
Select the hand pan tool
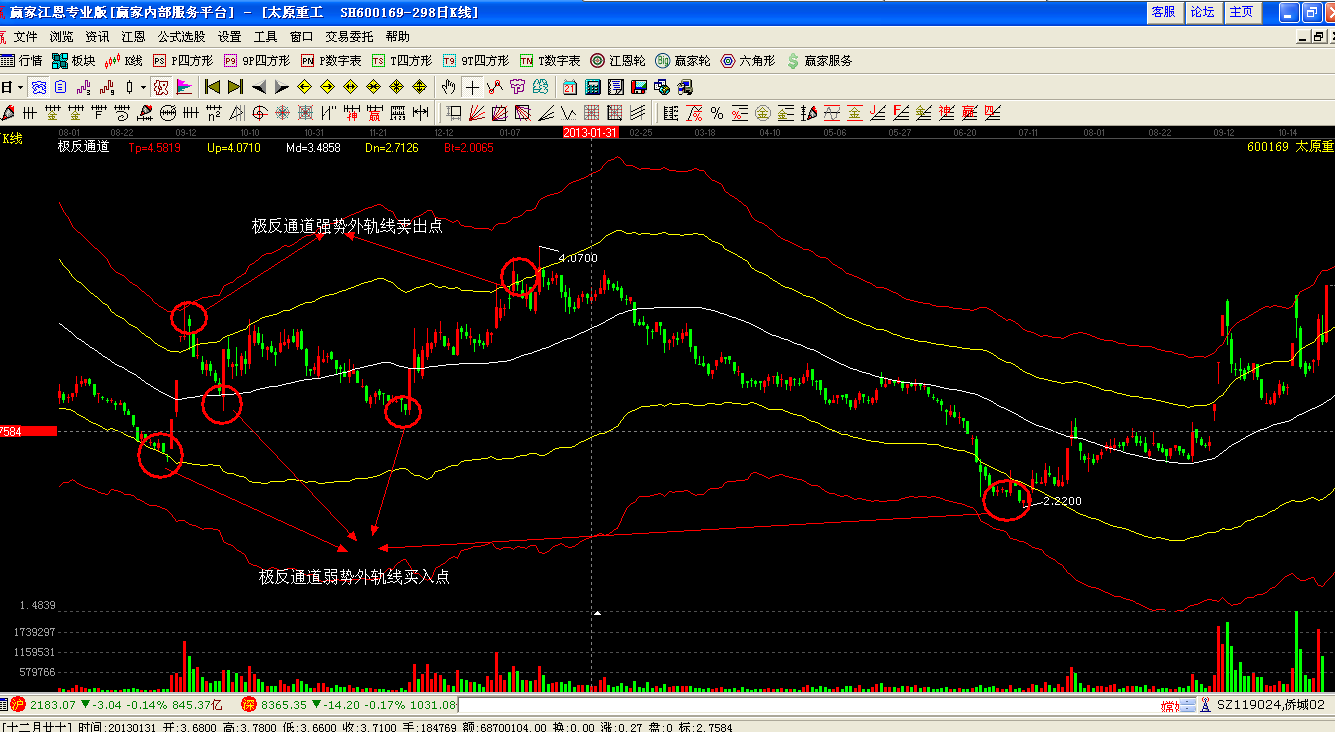449,87
